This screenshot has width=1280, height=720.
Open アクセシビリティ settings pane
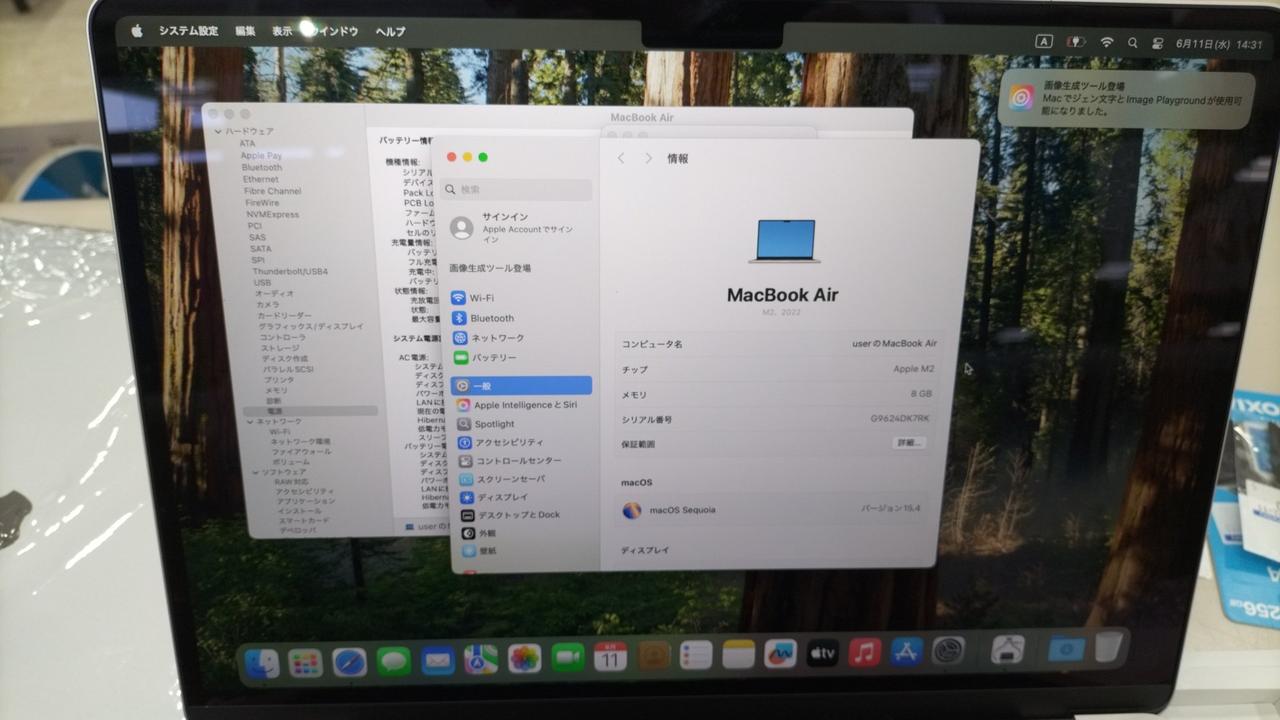(x=508, y=442)
